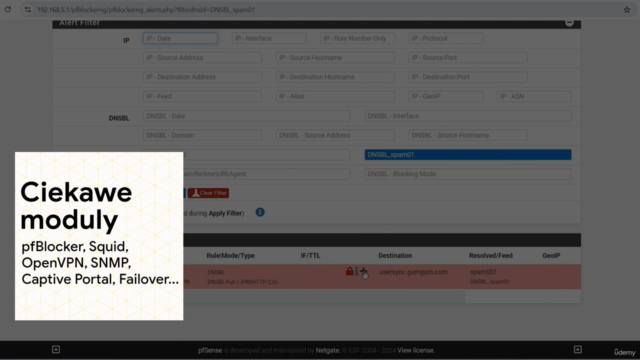
Task: Focus the DNSBL - Source Hostname field
Action: (x=468, y=135)
